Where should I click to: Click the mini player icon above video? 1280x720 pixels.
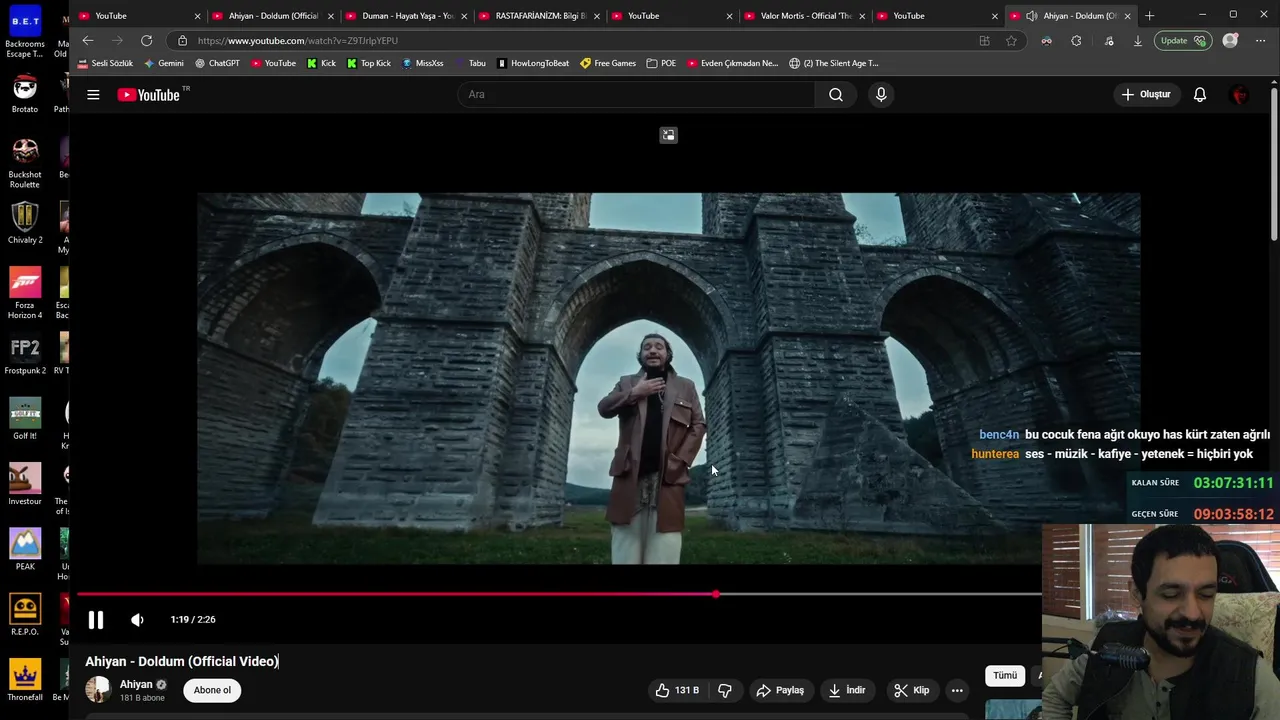coord(668,135)
